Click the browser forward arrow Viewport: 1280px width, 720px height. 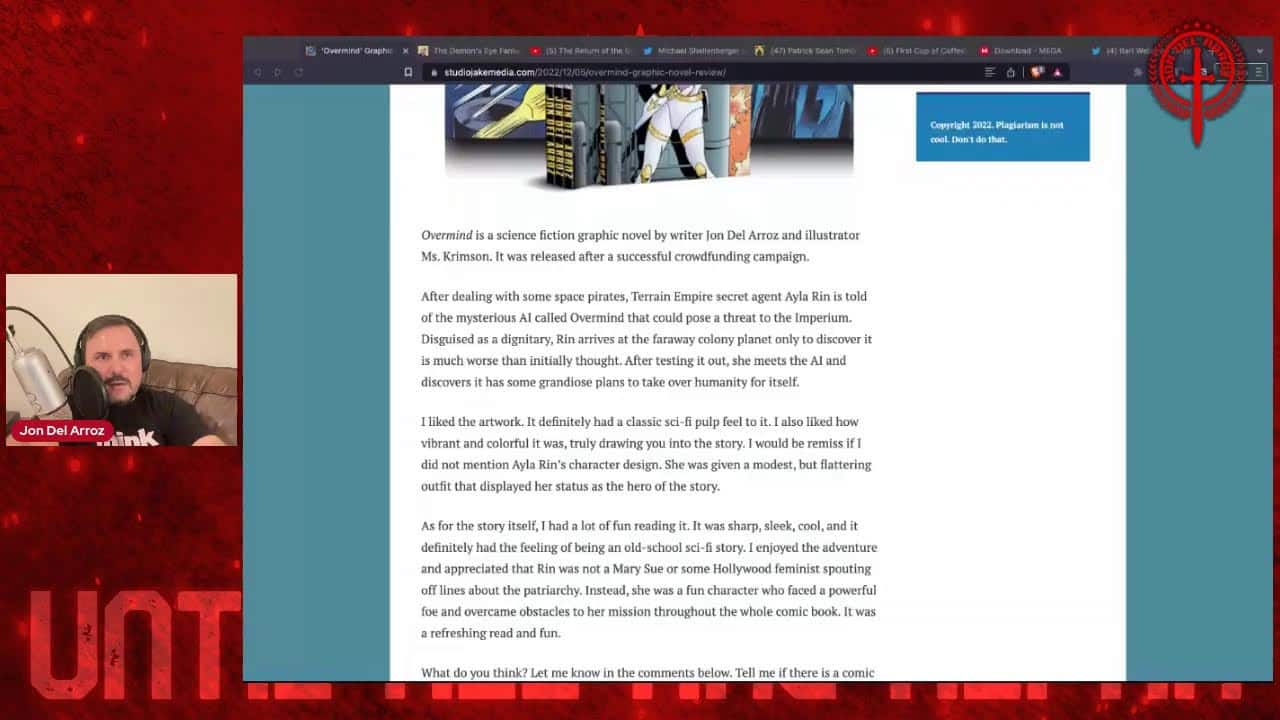(278, 72)
